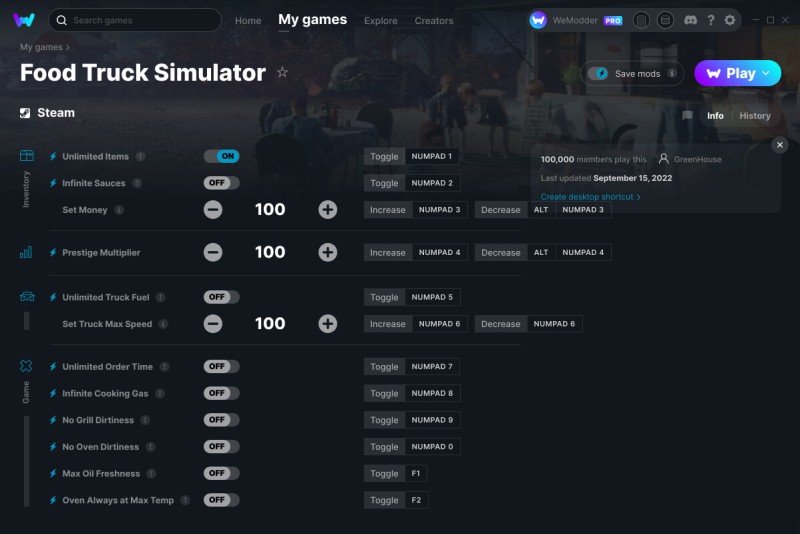Open Discord icon in header
Viewport: 800px width, 534px height.
[x=690, y=20]
